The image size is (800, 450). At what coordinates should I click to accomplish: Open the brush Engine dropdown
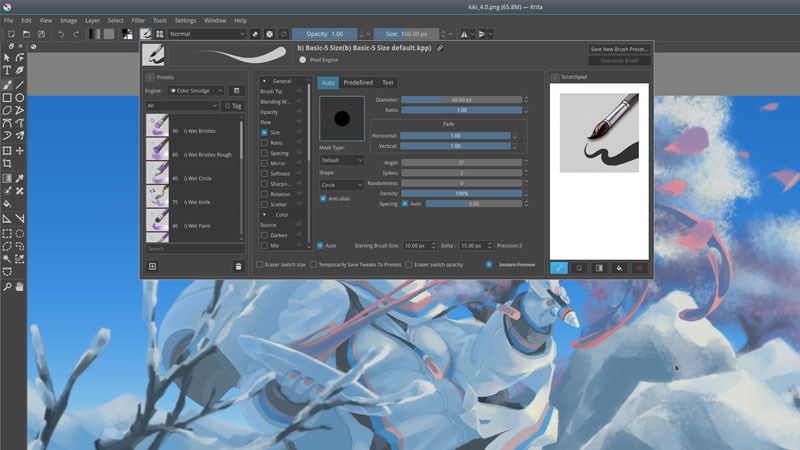(195, 90)
